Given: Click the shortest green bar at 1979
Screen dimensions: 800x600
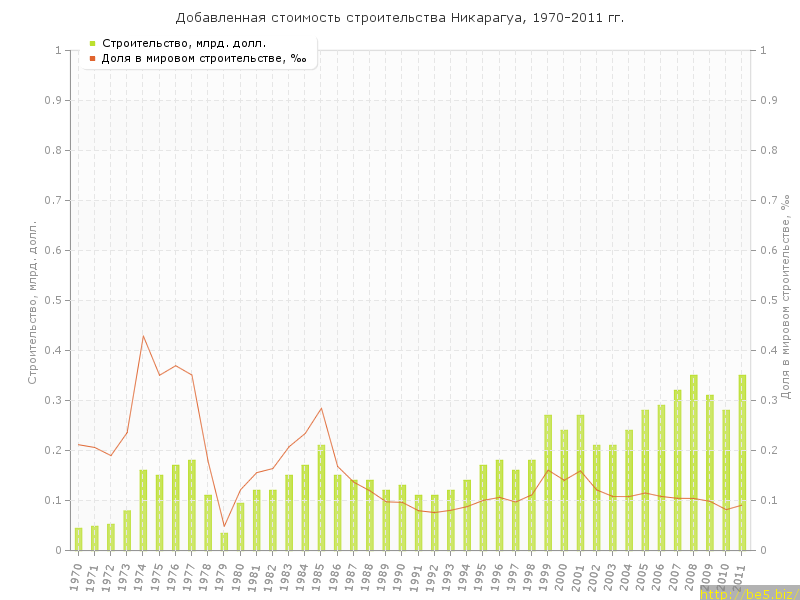Looking at the screenshot, I should point(224,541).
